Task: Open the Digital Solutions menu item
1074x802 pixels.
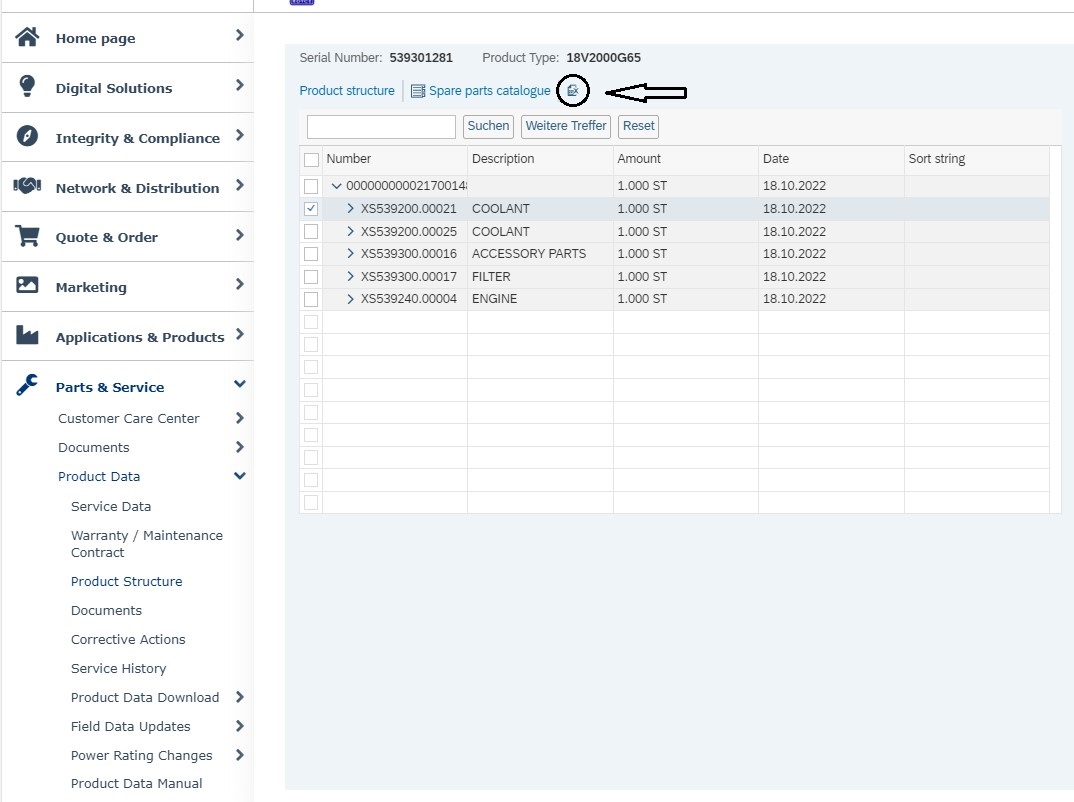Action: [x=114, y=88]
